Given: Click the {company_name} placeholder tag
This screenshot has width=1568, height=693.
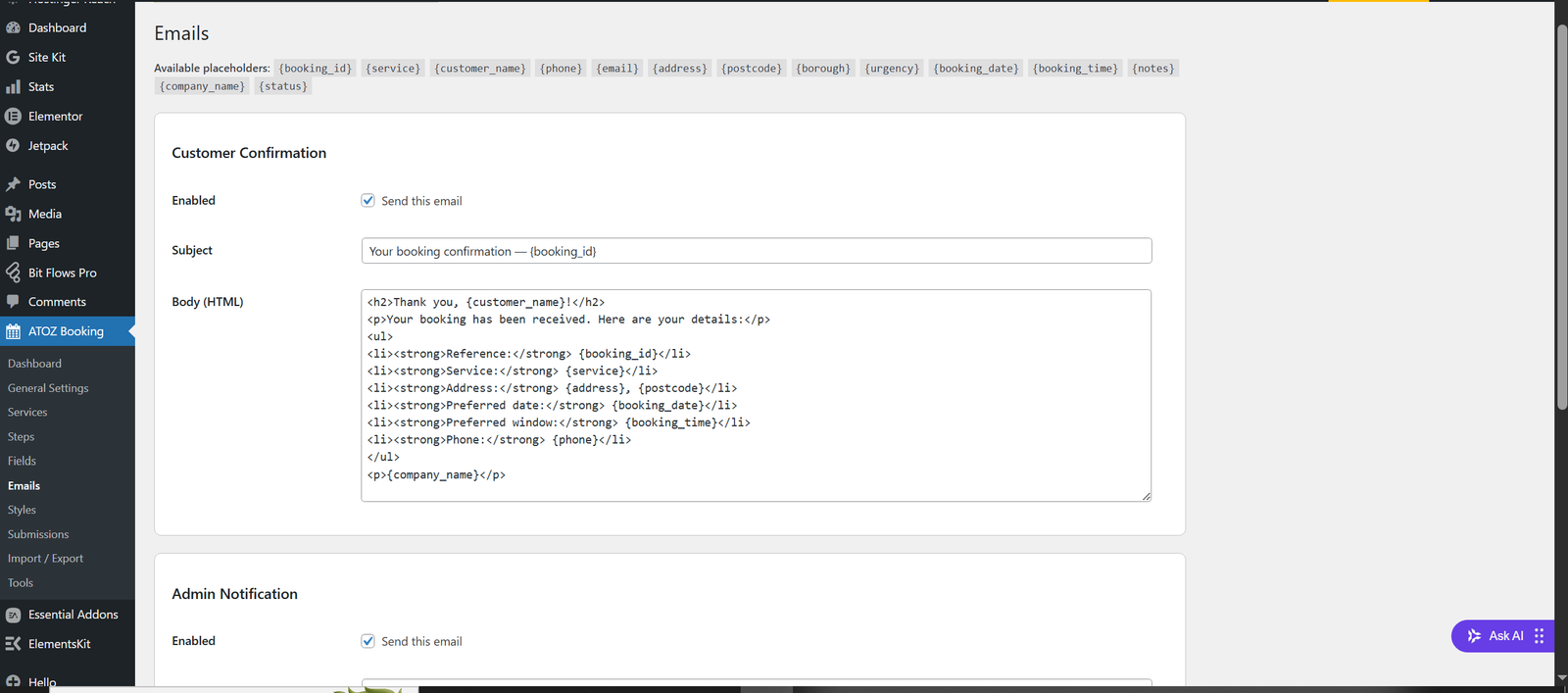Looking at the screenshot, I should [x=202, y=86].
